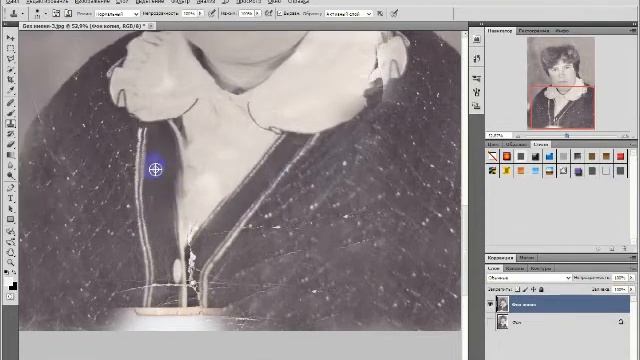Select the Clone Stamp tool in toolbox
The image size is (640, 360).
click(x=11, y=124)
